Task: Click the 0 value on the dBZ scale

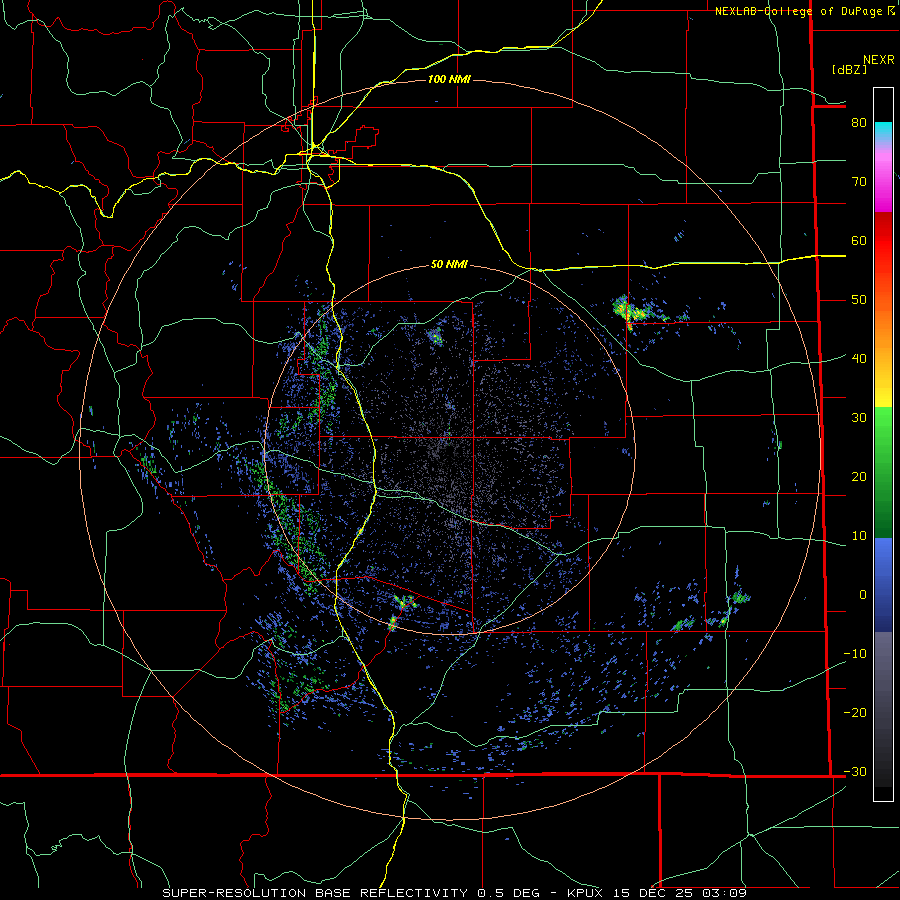Action: click(863, 595)
